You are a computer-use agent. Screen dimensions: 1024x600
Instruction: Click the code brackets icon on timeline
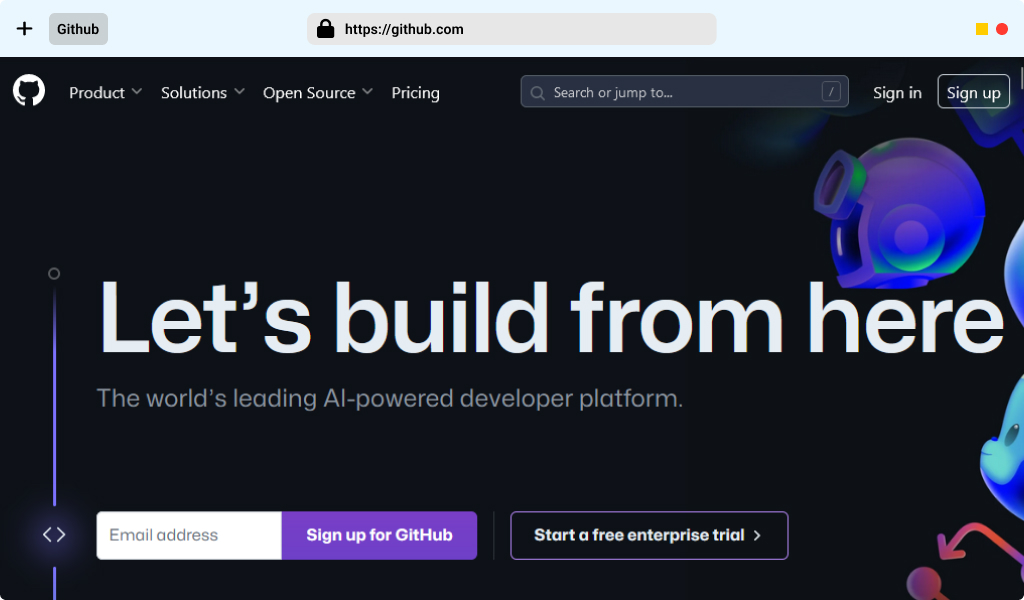pyautogui.click(x=54, y=535)
